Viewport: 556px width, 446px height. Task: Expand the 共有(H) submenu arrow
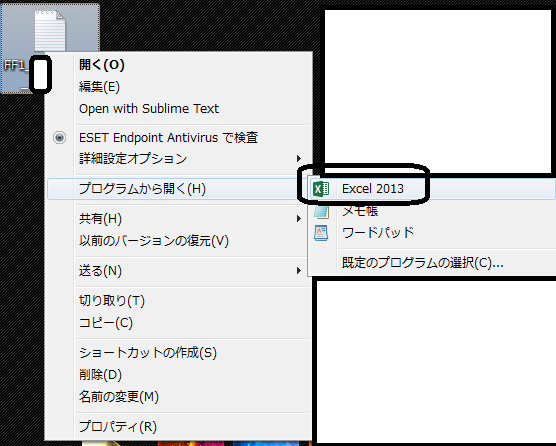(x=299, y=219)
